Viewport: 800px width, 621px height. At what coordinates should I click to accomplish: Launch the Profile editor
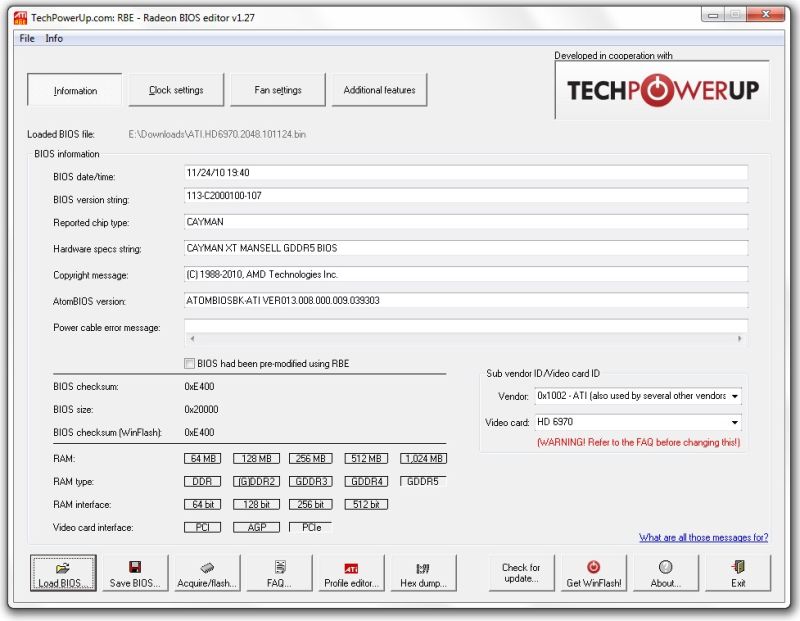tap(349, 572)
